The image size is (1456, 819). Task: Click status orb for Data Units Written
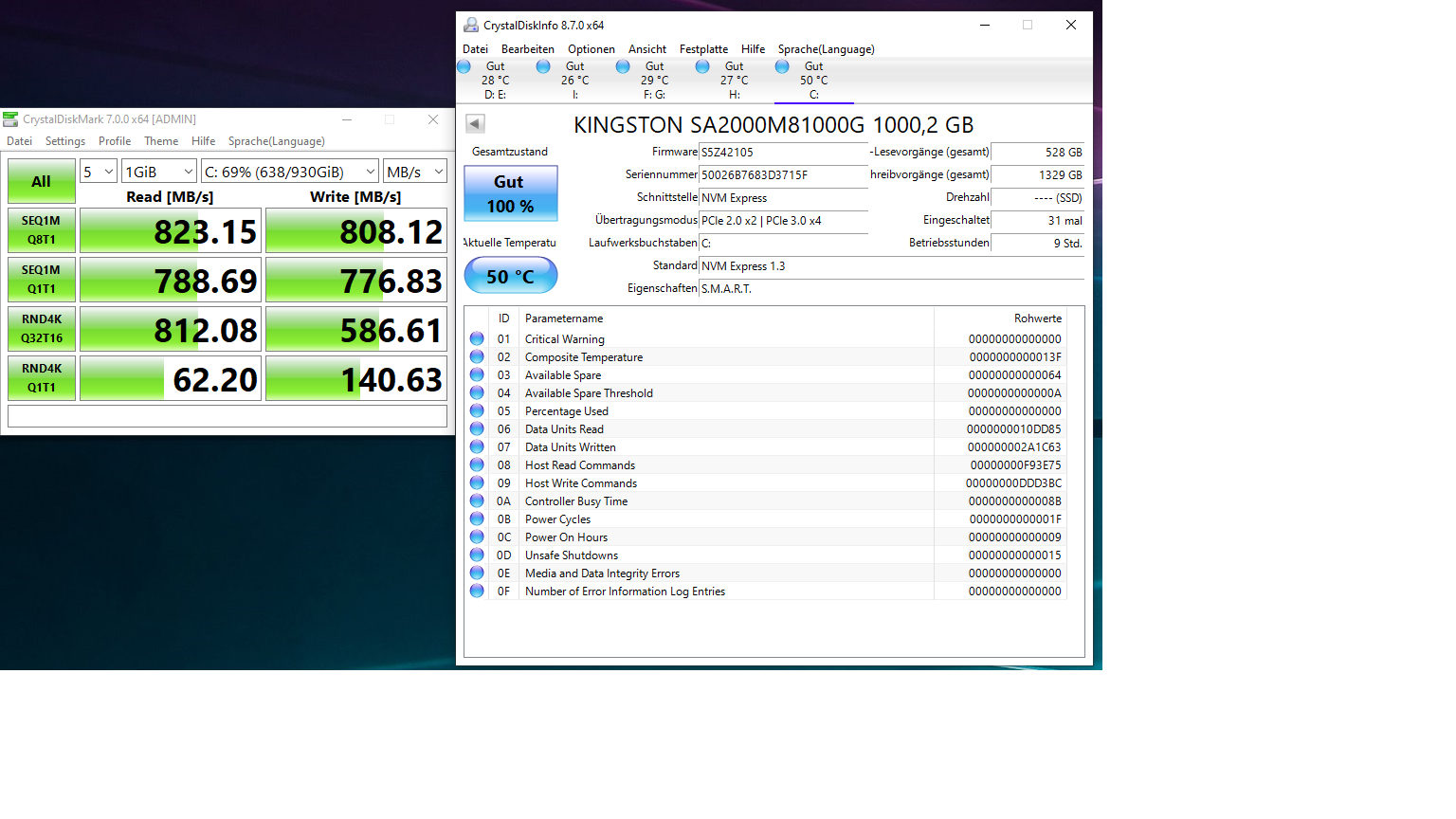[x=477, y=446]
